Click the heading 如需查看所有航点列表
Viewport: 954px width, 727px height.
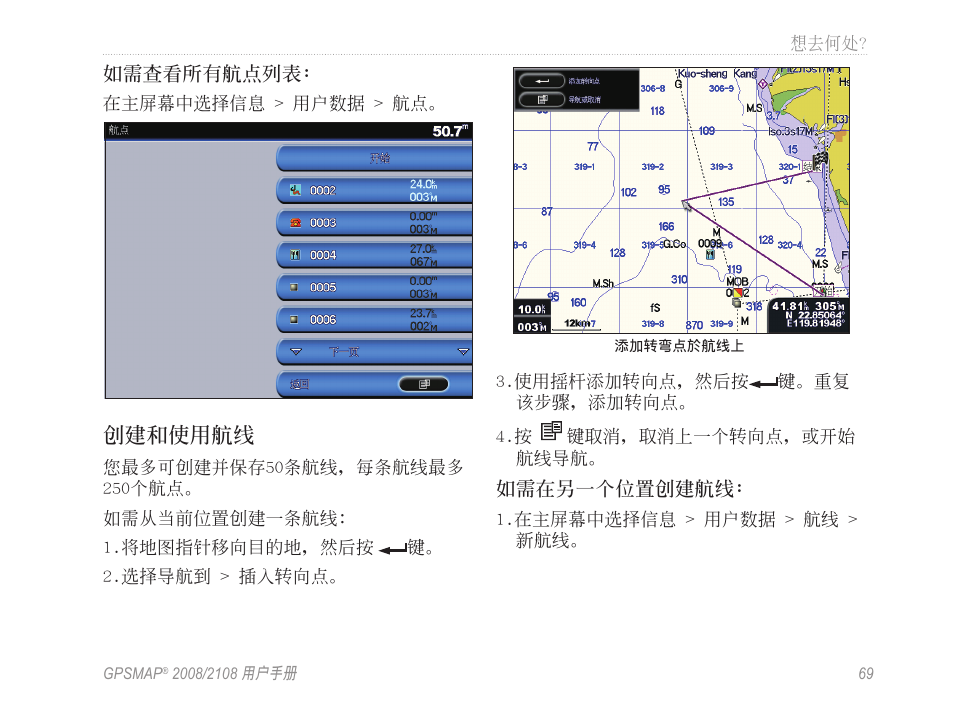(206, 74)
